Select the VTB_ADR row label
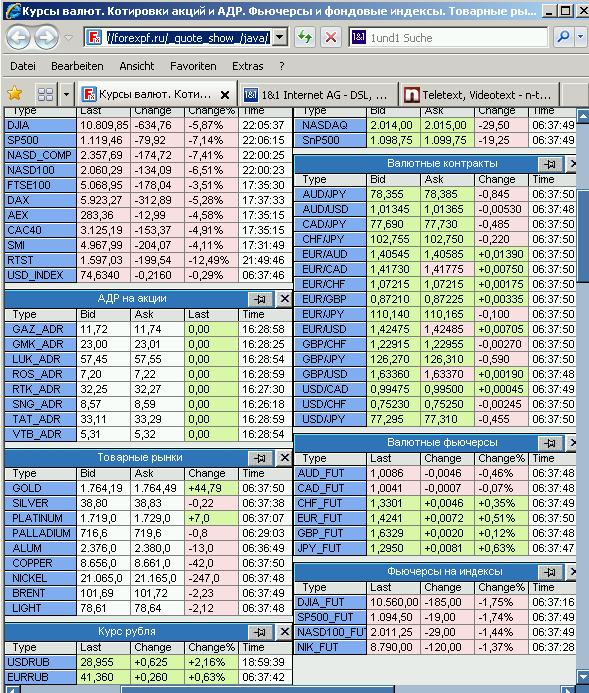The image size is (589, 693). 40,434
